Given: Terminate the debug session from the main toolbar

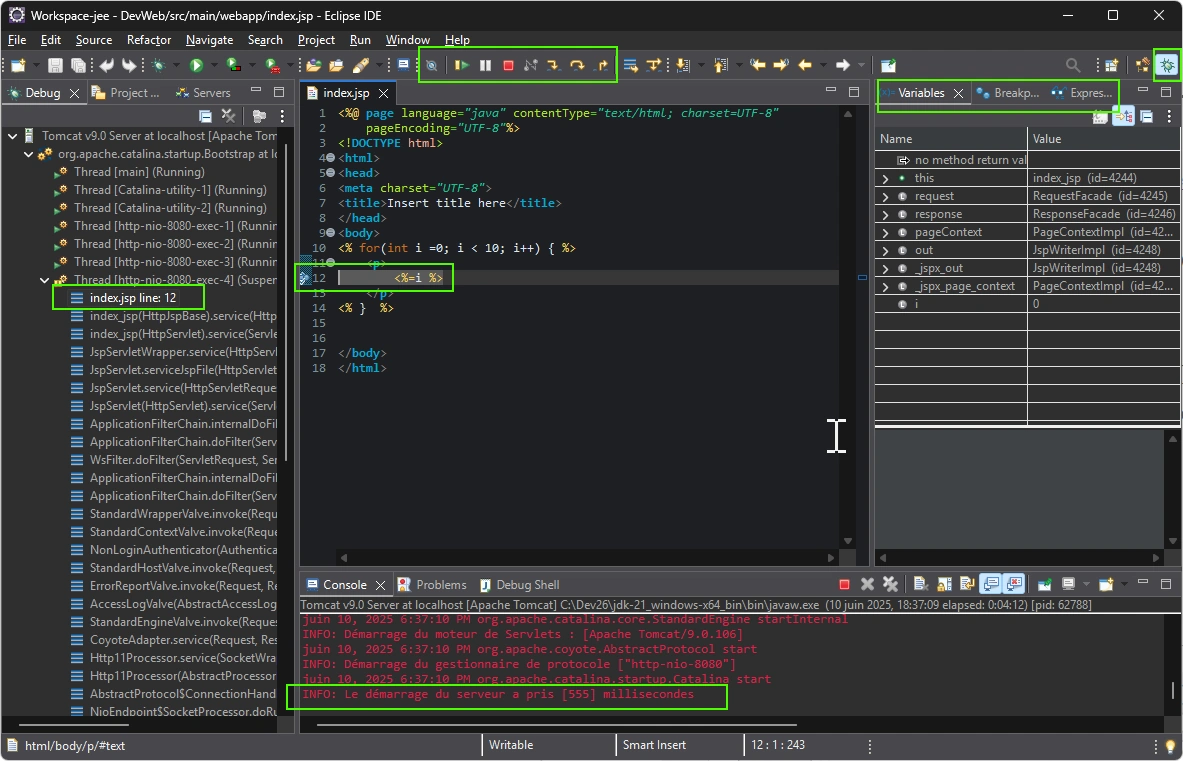Looking at the screenshot, I should [x=509, y=66].
